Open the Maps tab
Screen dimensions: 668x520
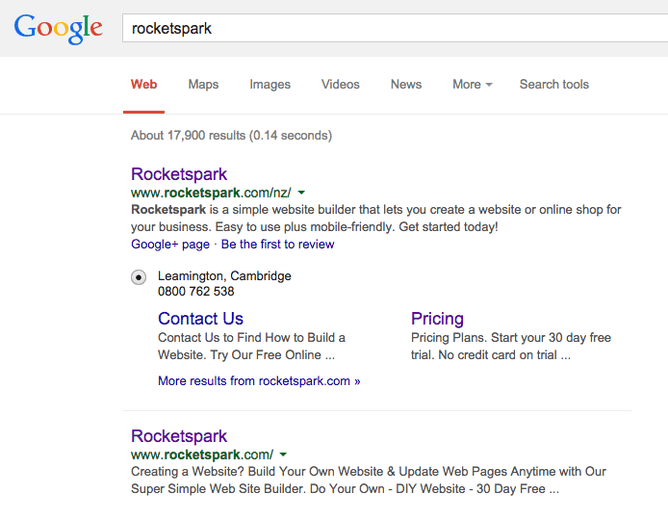coord(203,84)
